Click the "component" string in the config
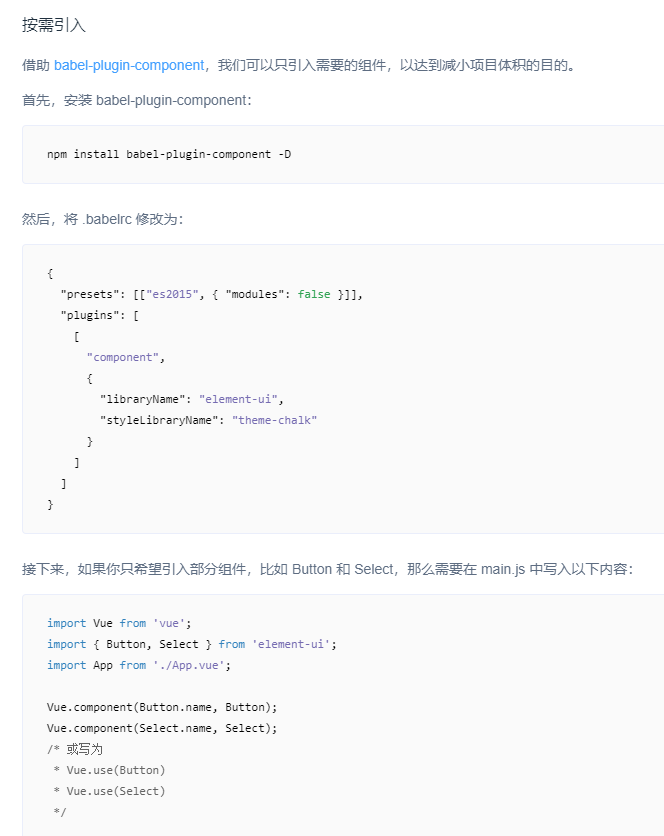 pyautogui.click(x=123, y=357)
